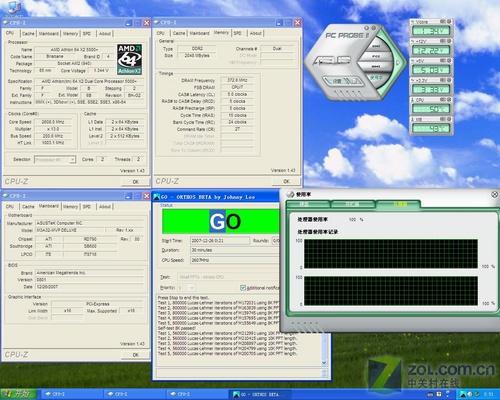This screenshot has width=500, height=400.
Task: Click the usage window title icon
Action: (291, 194)
